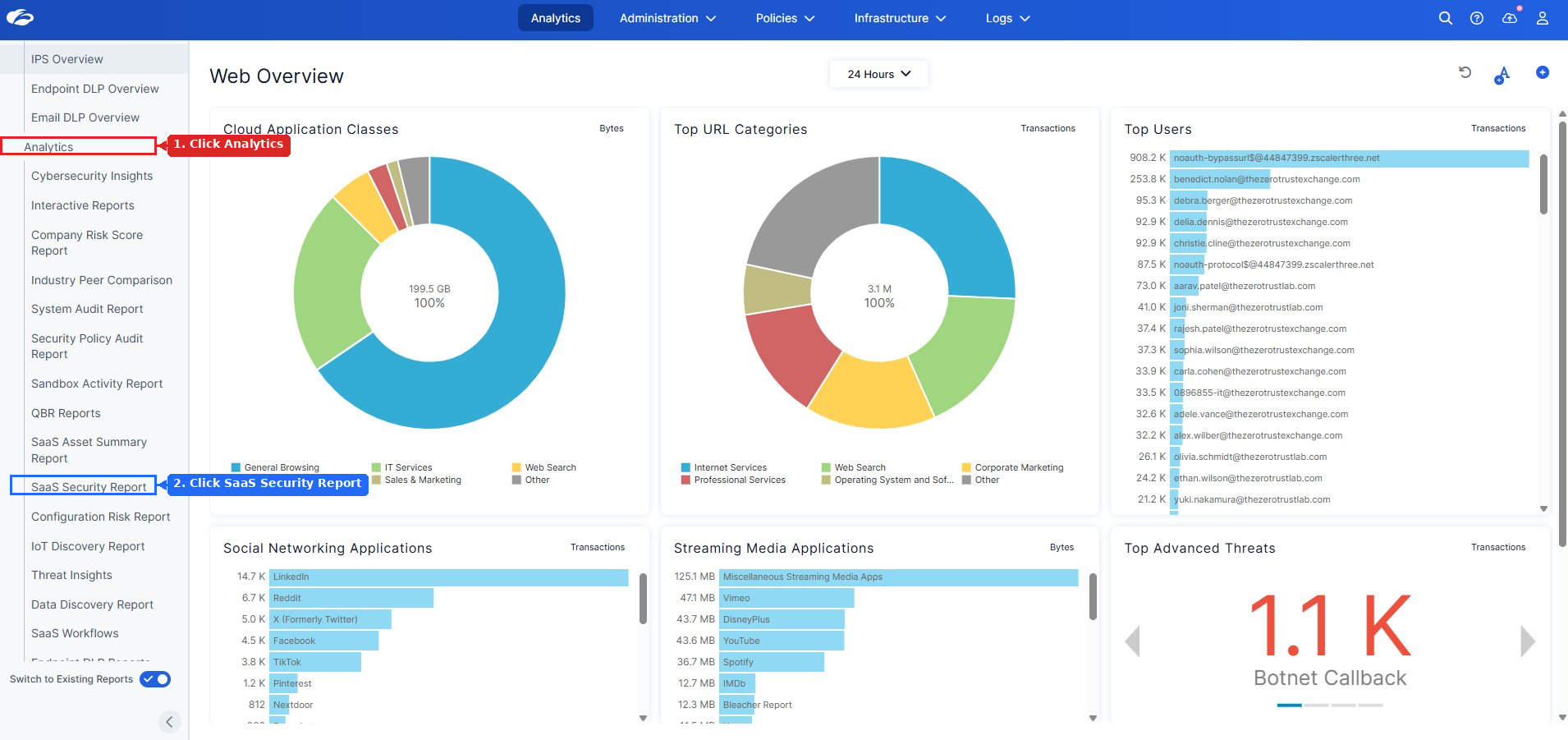Click the letter A with plus icon
Image resolution: width=1568 pixels, height=740 pixels.
[x=1502, y=75]
